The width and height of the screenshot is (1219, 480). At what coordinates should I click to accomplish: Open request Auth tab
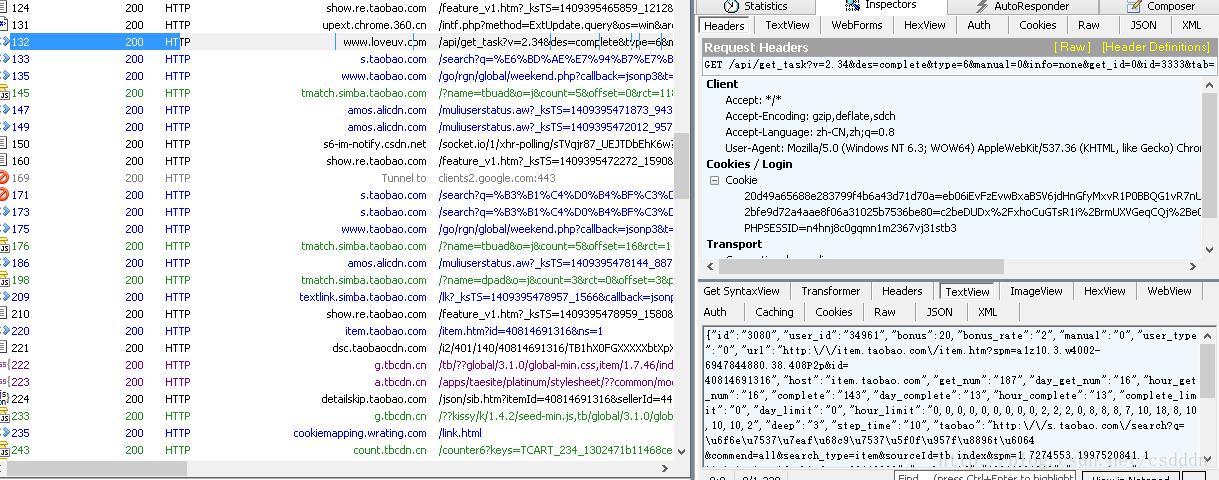coord(979,25)
